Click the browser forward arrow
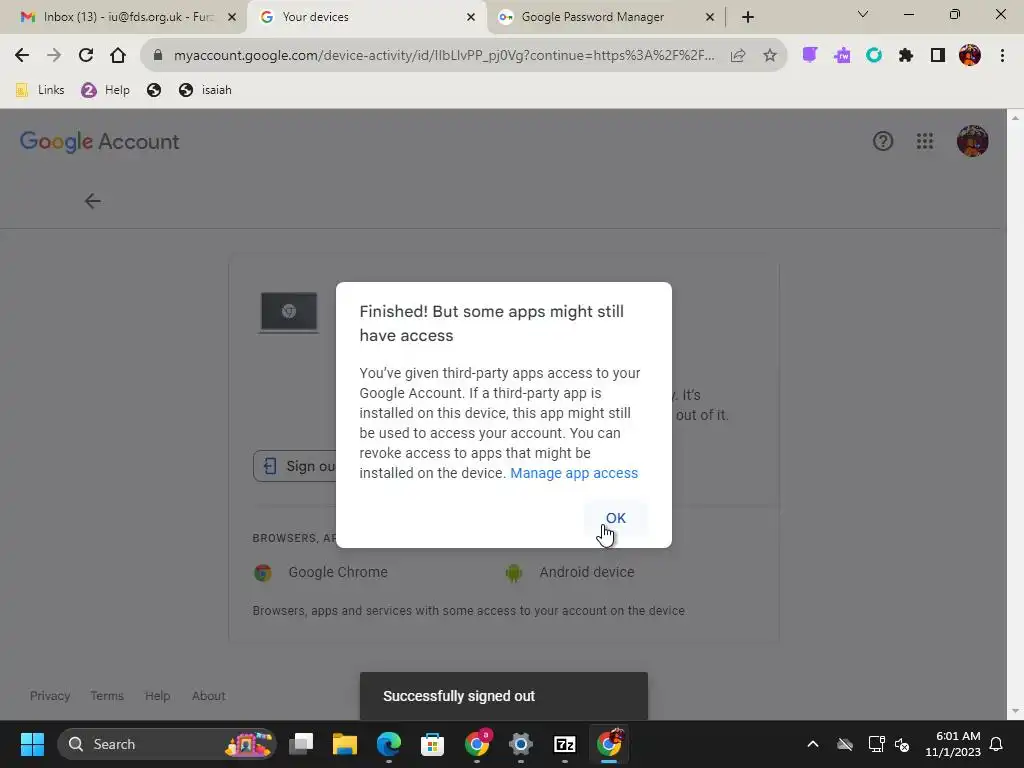Viewport: 1024px width, 768px height. pyautogui.click(x=54, y=56)
